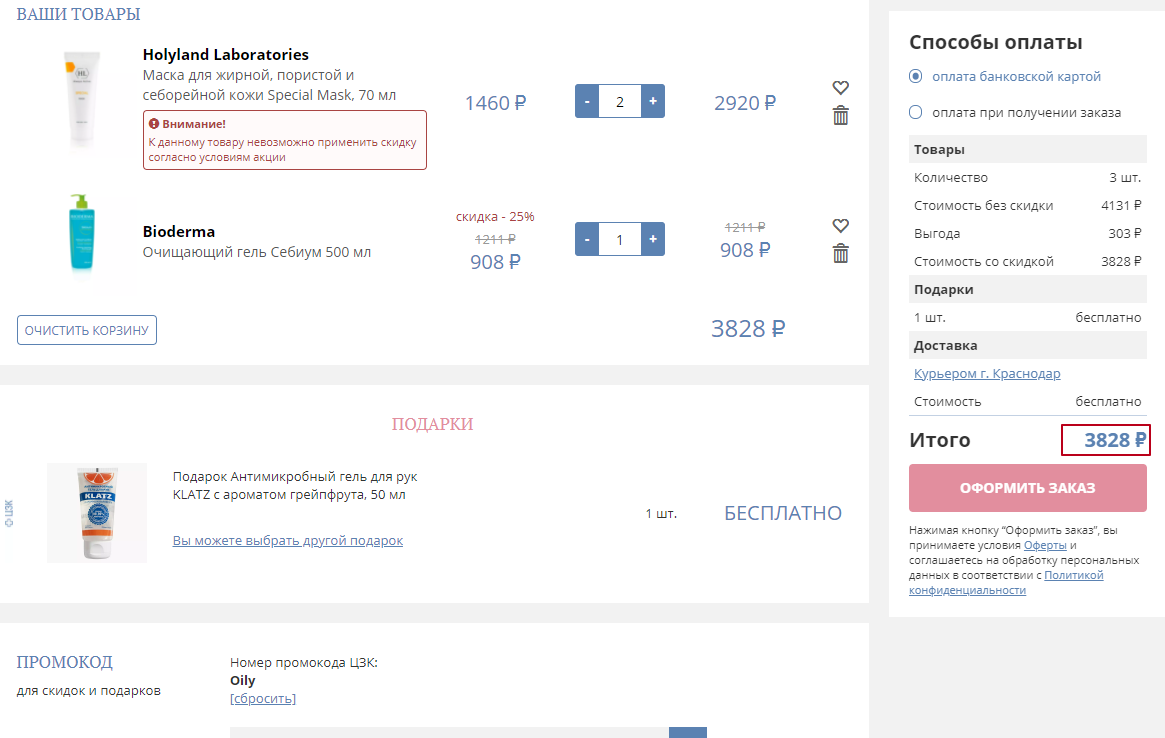The image size is (1165, 738).
Task: Add Bioderma gel to favorites heart
Action: tap(840, 226)
